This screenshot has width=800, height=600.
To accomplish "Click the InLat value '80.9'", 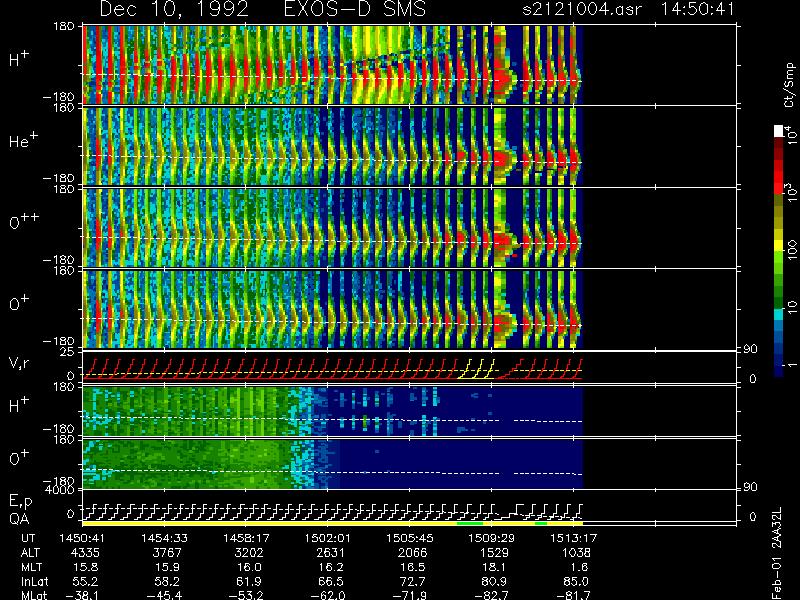I will click(x=496, y=582).
